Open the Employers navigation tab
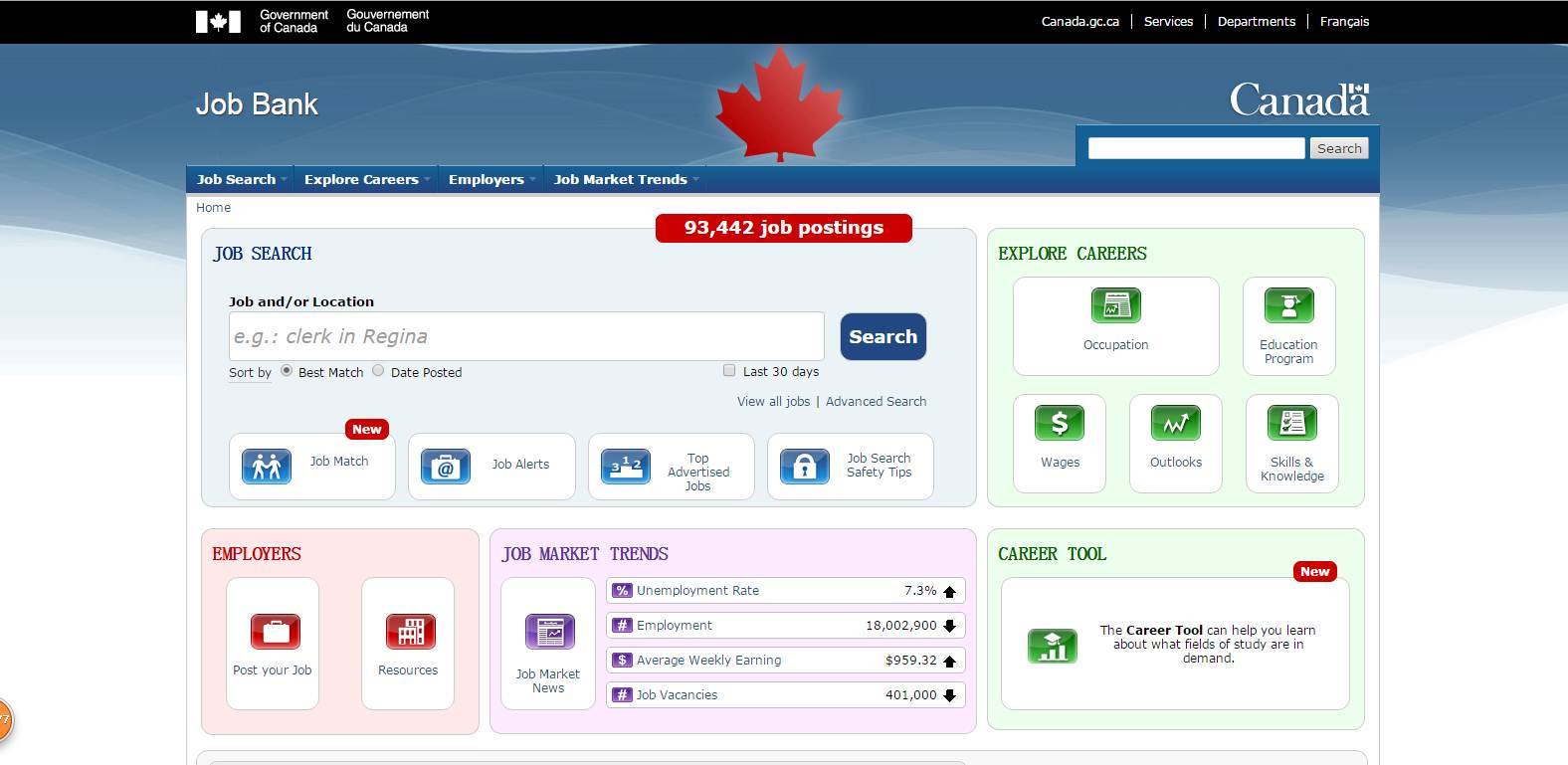 (x=487, y=179)
